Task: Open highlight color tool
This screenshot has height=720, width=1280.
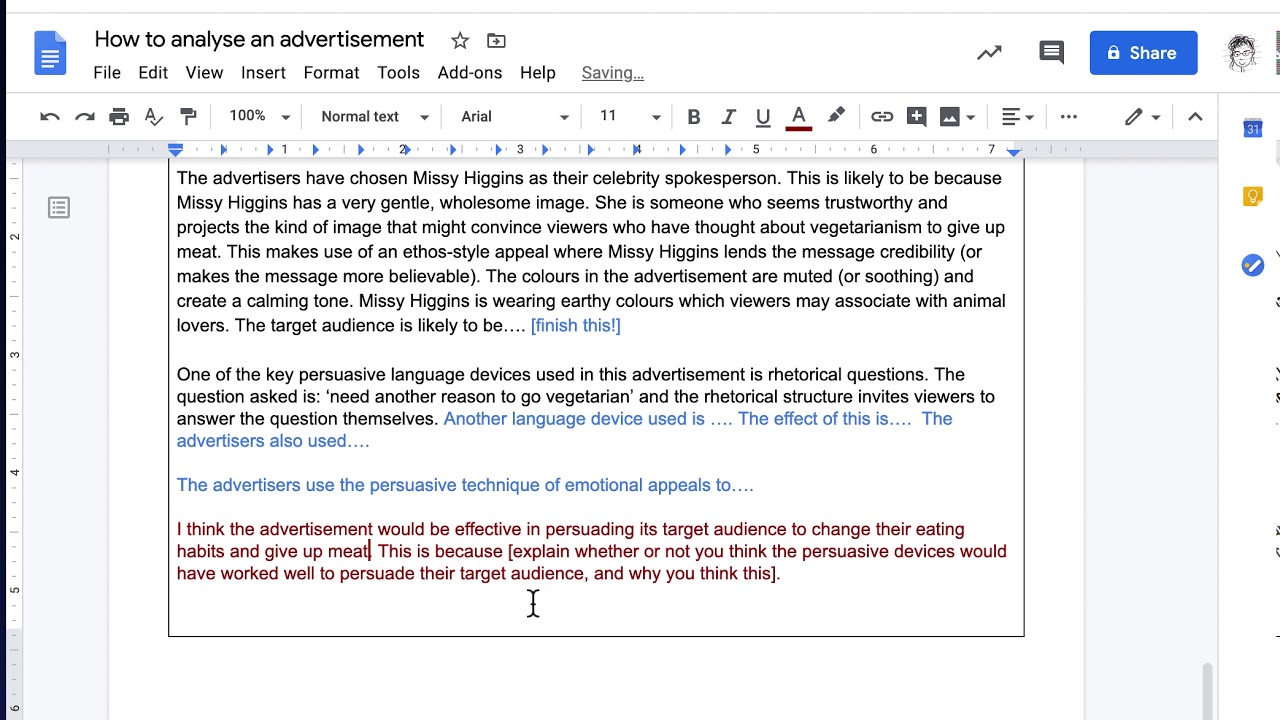Action: pyautogui.click(x=836, y=117)
